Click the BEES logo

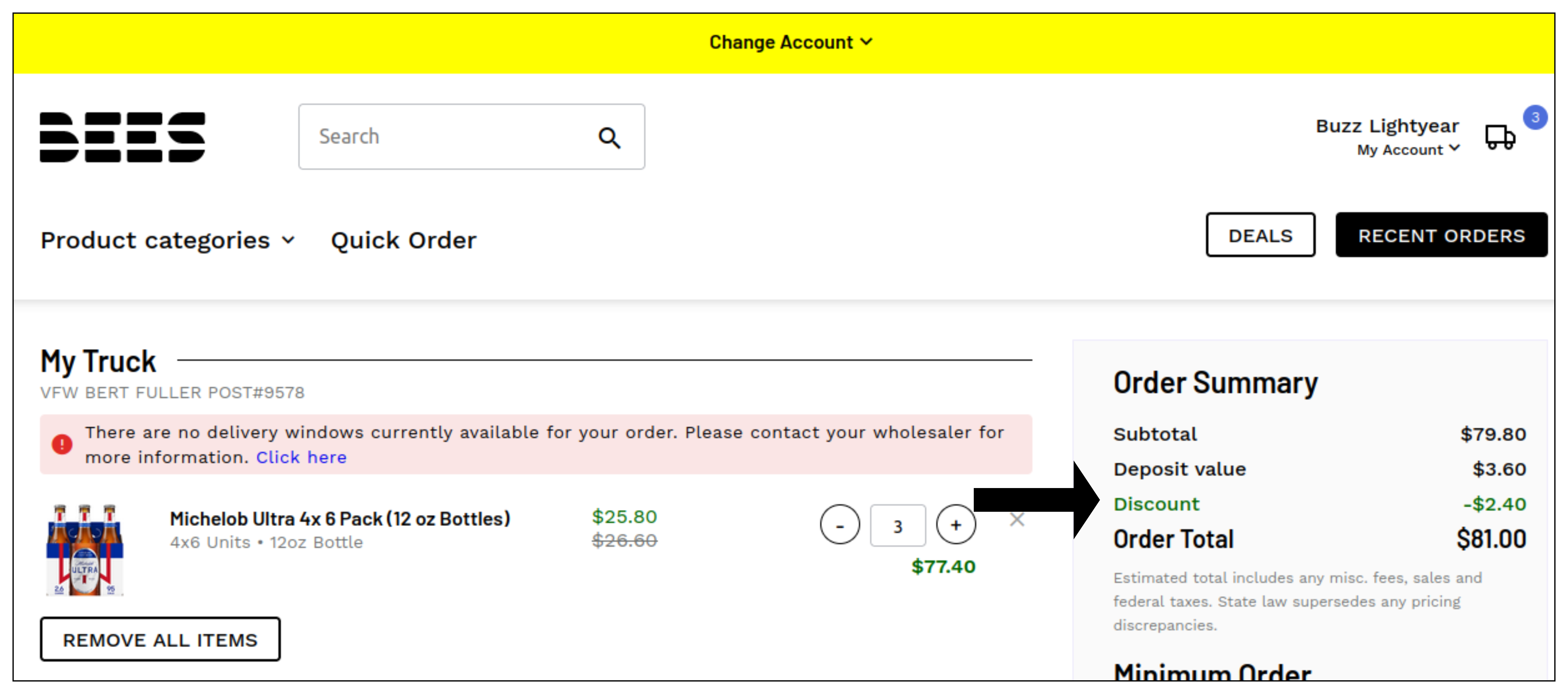pos(122,137)
